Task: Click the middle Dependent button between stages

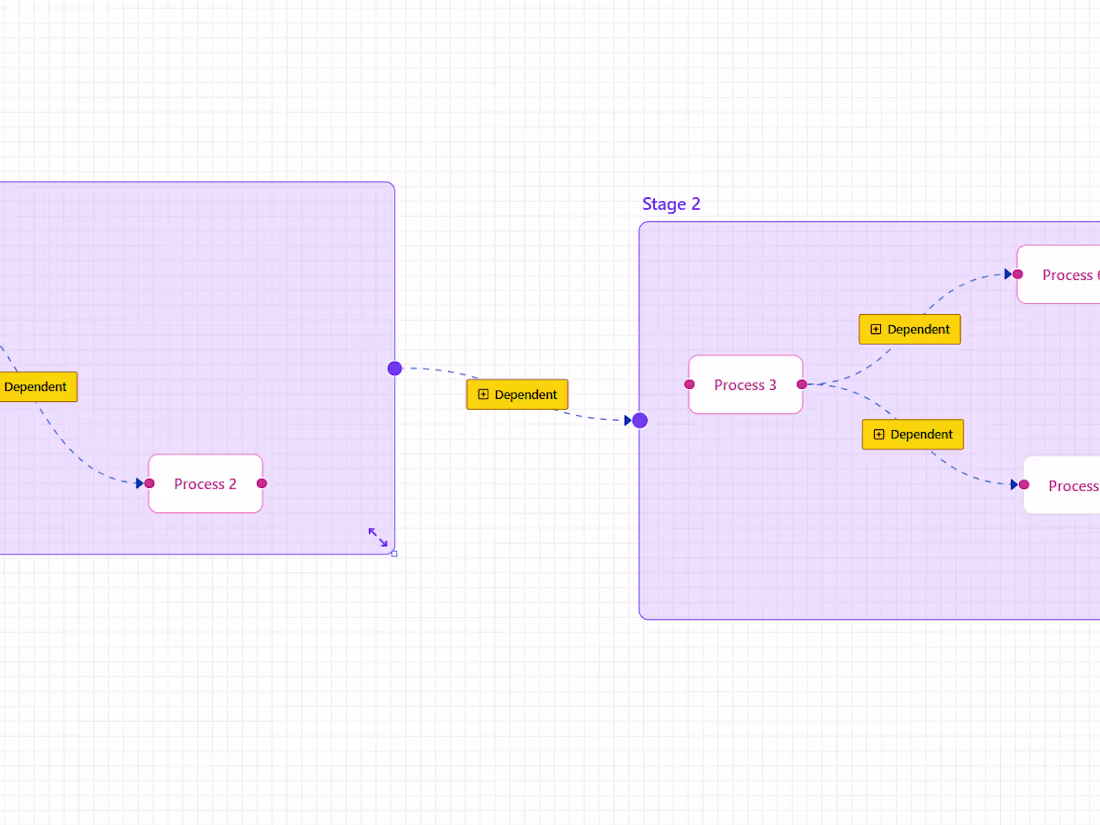Action: pos(517,394)
